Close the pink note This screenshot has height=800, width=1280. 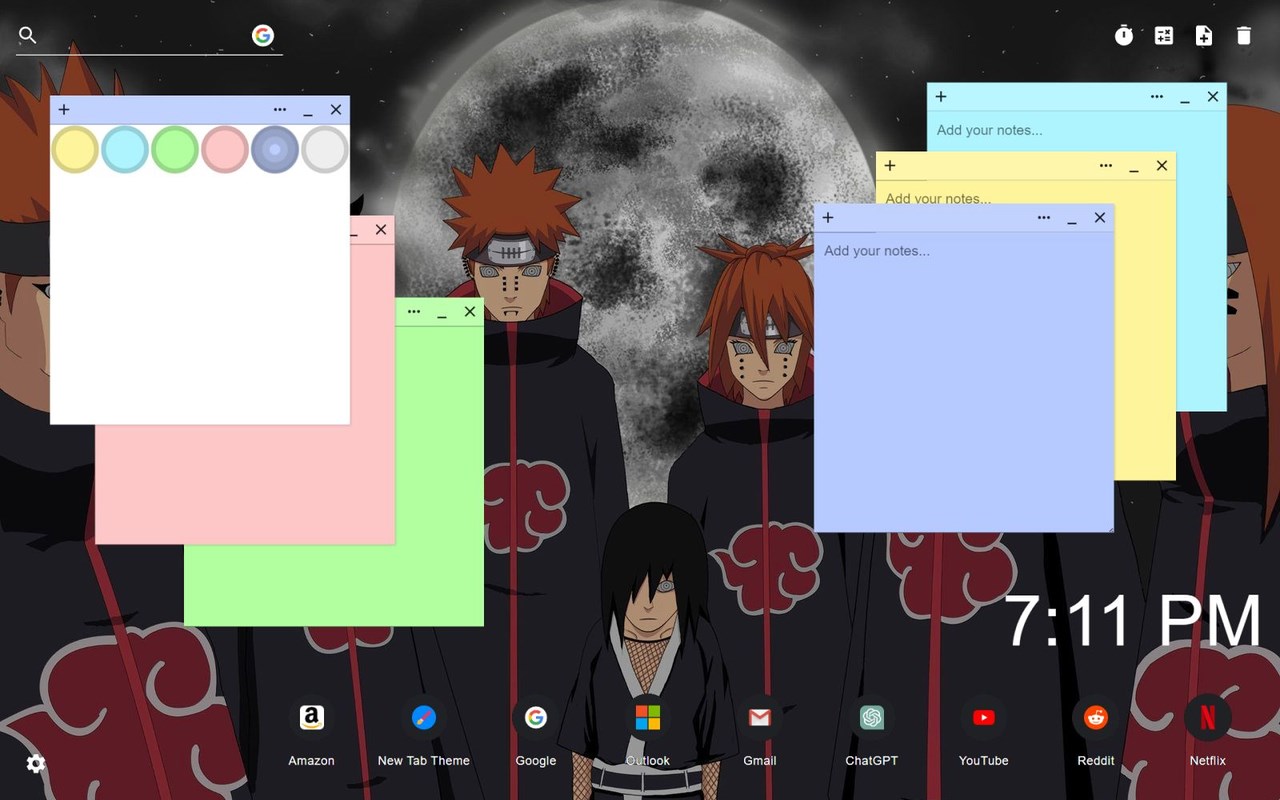point(381,230)
